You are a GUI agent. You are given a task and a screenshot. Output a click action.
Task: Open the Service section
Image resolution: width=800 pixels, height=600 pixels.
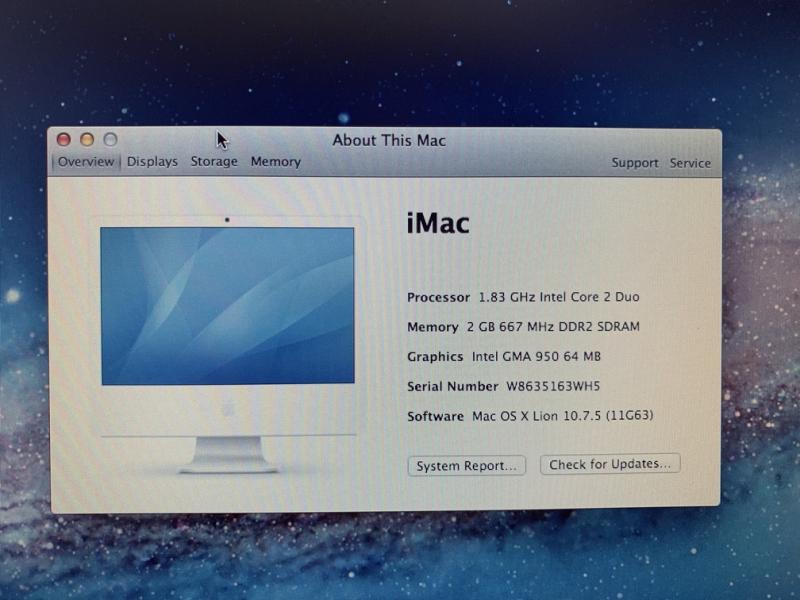coord(690,163)
